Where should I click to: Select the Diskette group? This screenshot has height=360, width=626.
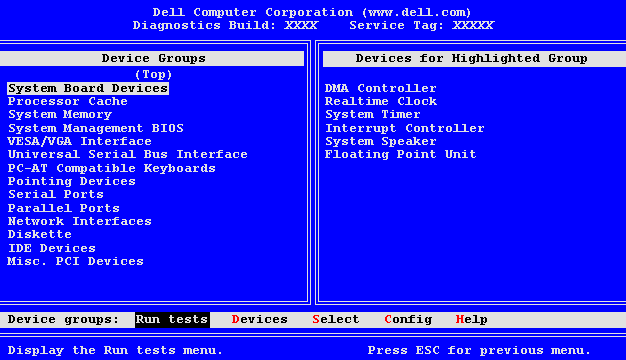pyautogui.click(x=40, y=234)
